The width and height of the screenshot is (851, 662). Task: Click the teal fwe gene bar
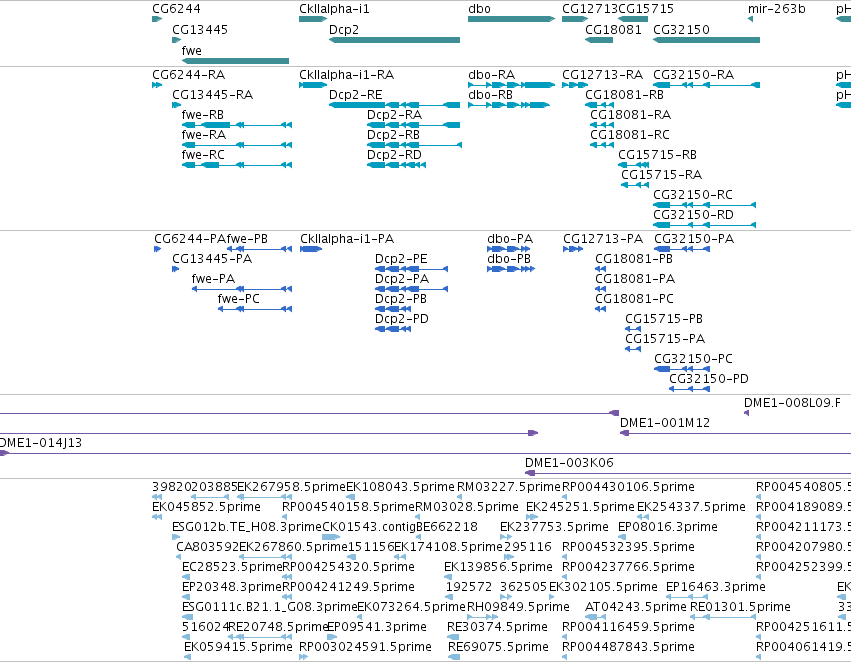(235, 61)
